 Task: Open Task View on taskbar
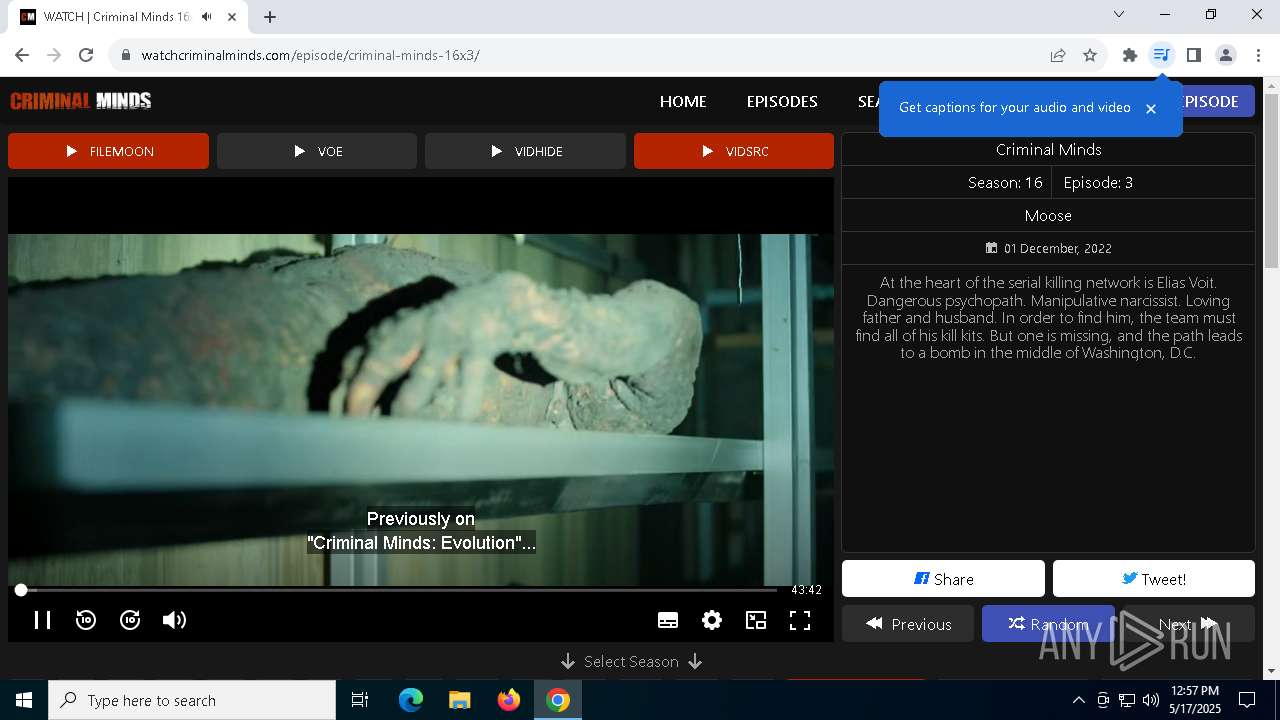coord(360,700)
